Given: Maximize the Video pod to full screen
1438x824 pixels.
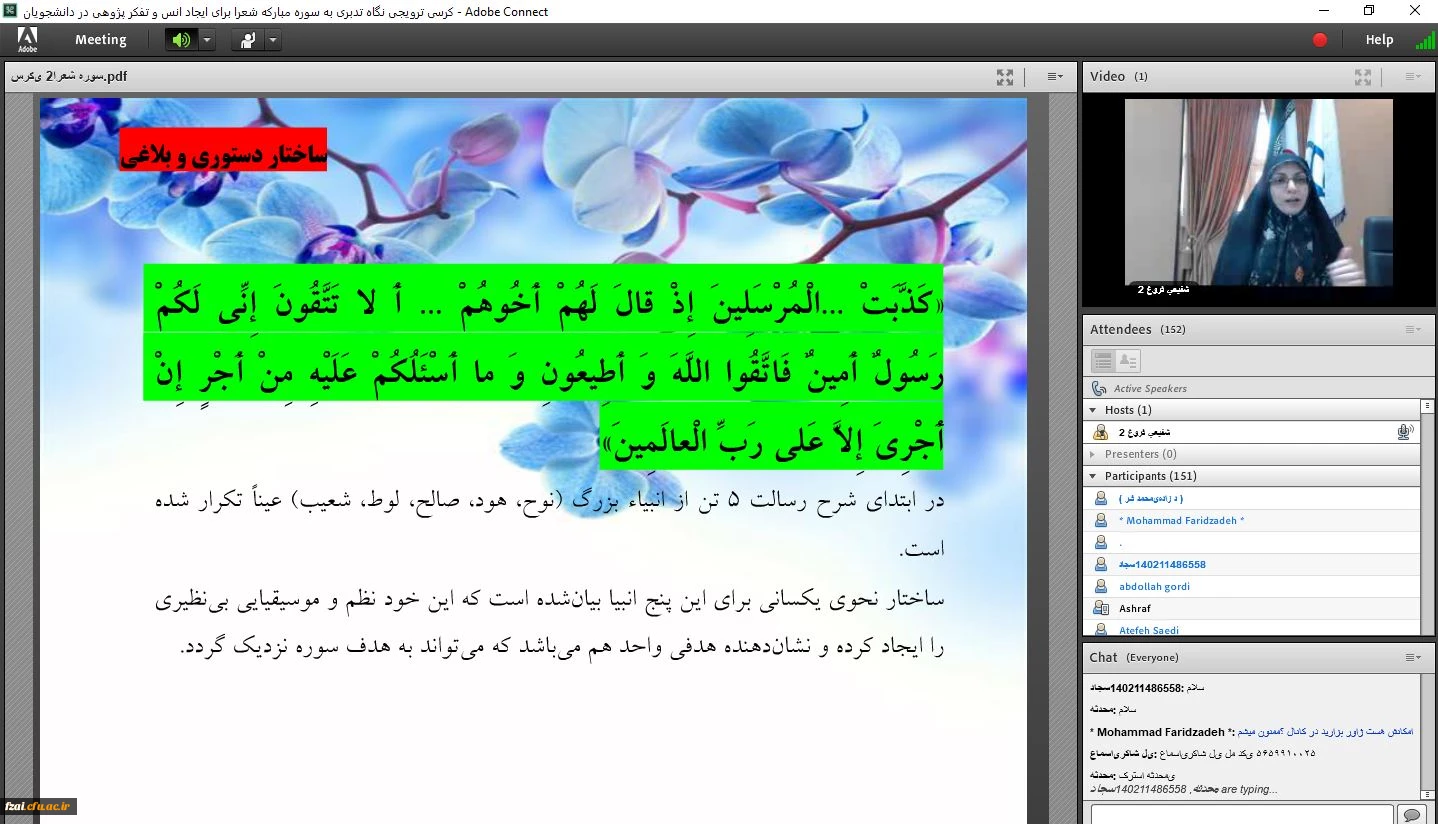Looking at the screenshot, I should click(1362, 77).
